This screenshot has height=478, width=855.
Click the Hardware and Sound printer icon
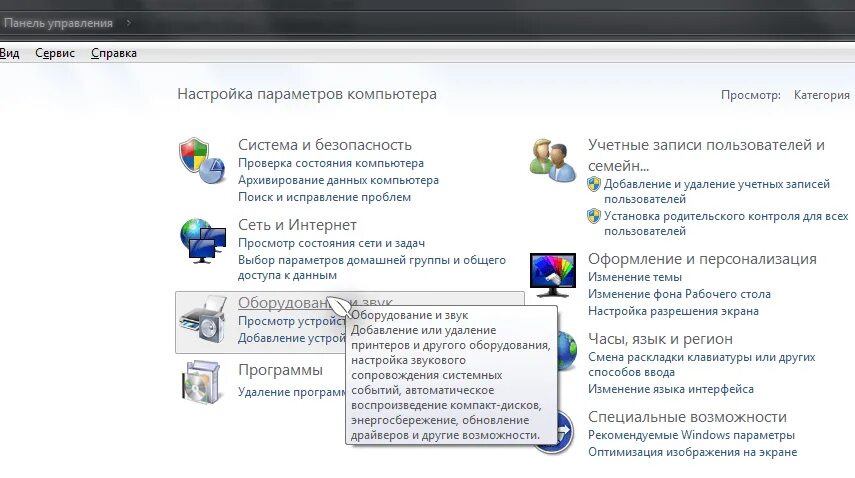point(202,320)
